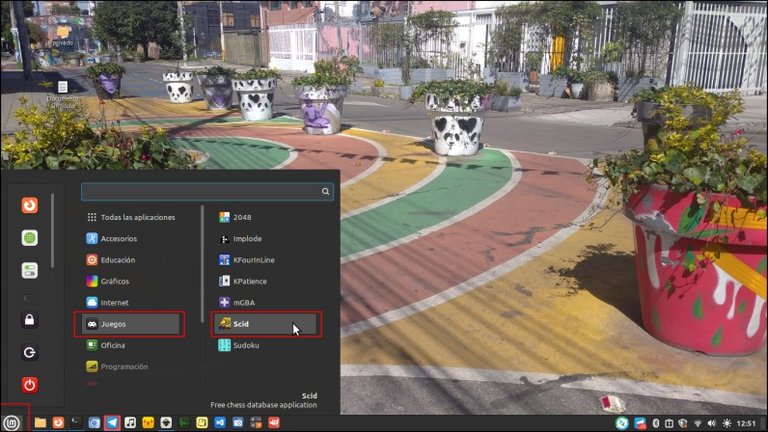Open the terminal icon in taskbar
Viewport: 768px width, 432px height.
76,423
